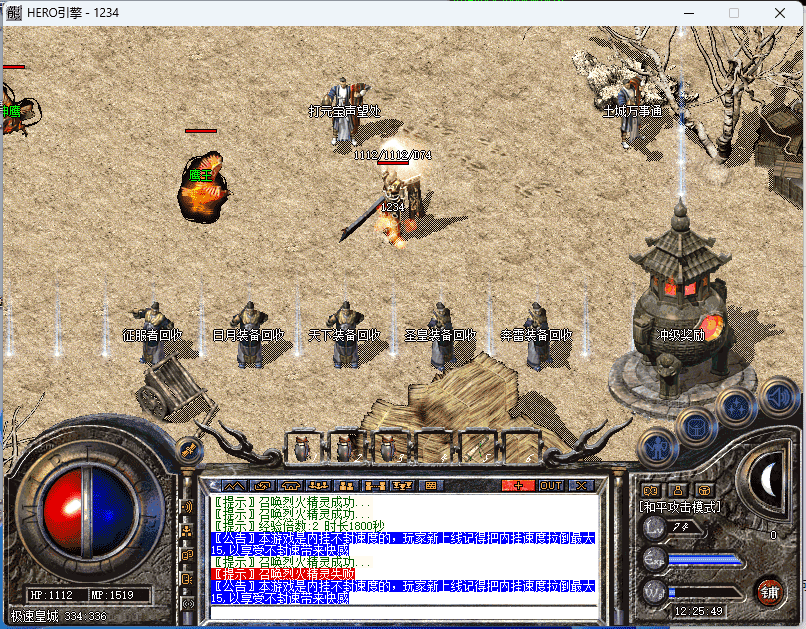
Task: Click the 经验倍数:2 时长1800秒 chat message
Action: 298,526
